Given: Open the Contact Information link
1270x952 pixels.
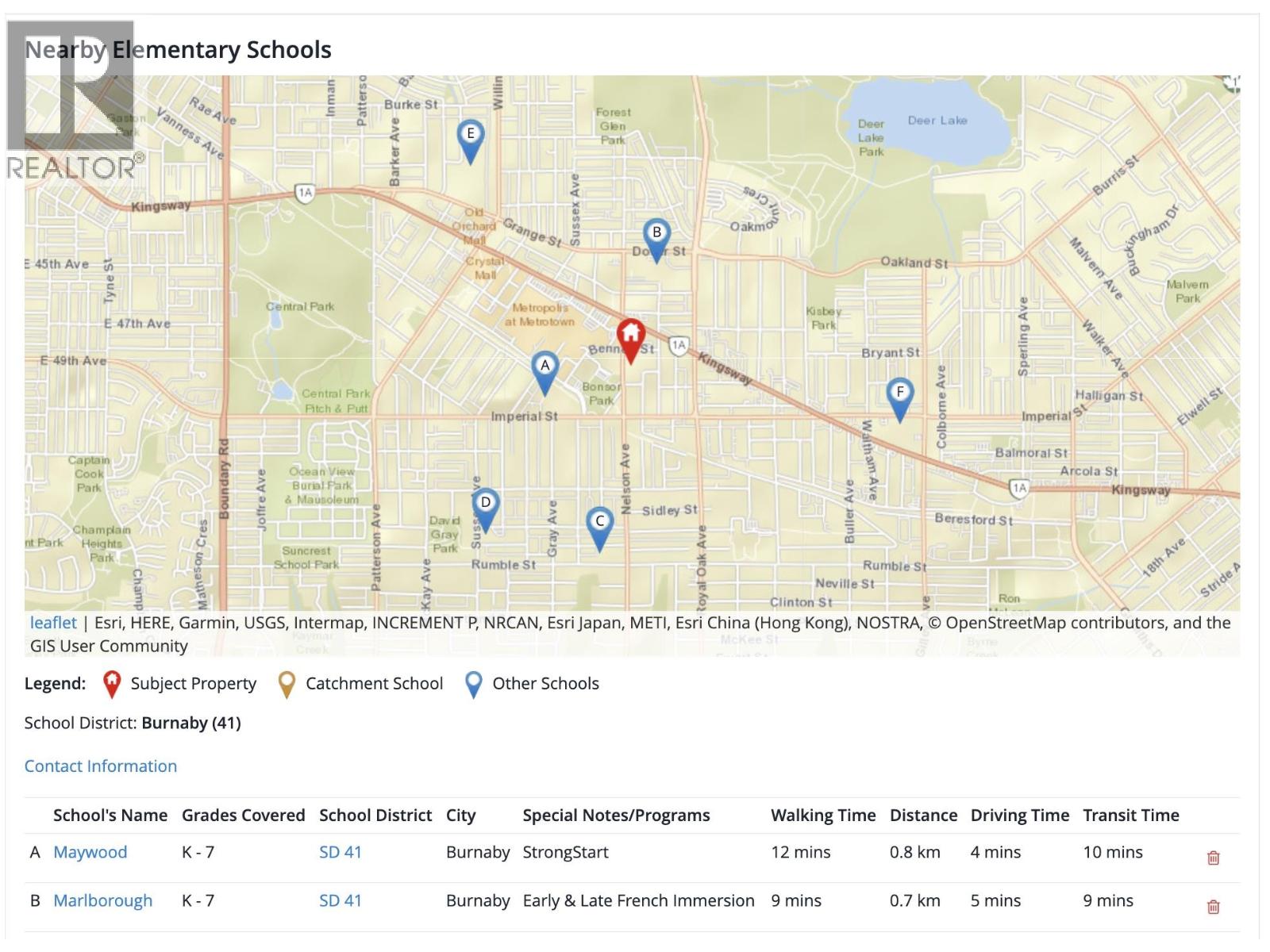Looking at the screenshot, I should (x=101, y=766).
